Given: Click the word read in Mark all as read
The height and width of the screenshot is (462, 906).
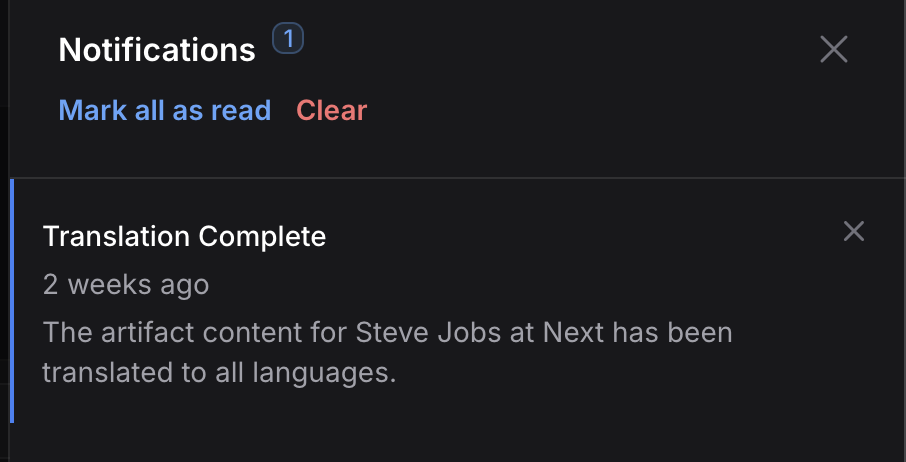Looking at the screenshot, I should pos(240,110).
